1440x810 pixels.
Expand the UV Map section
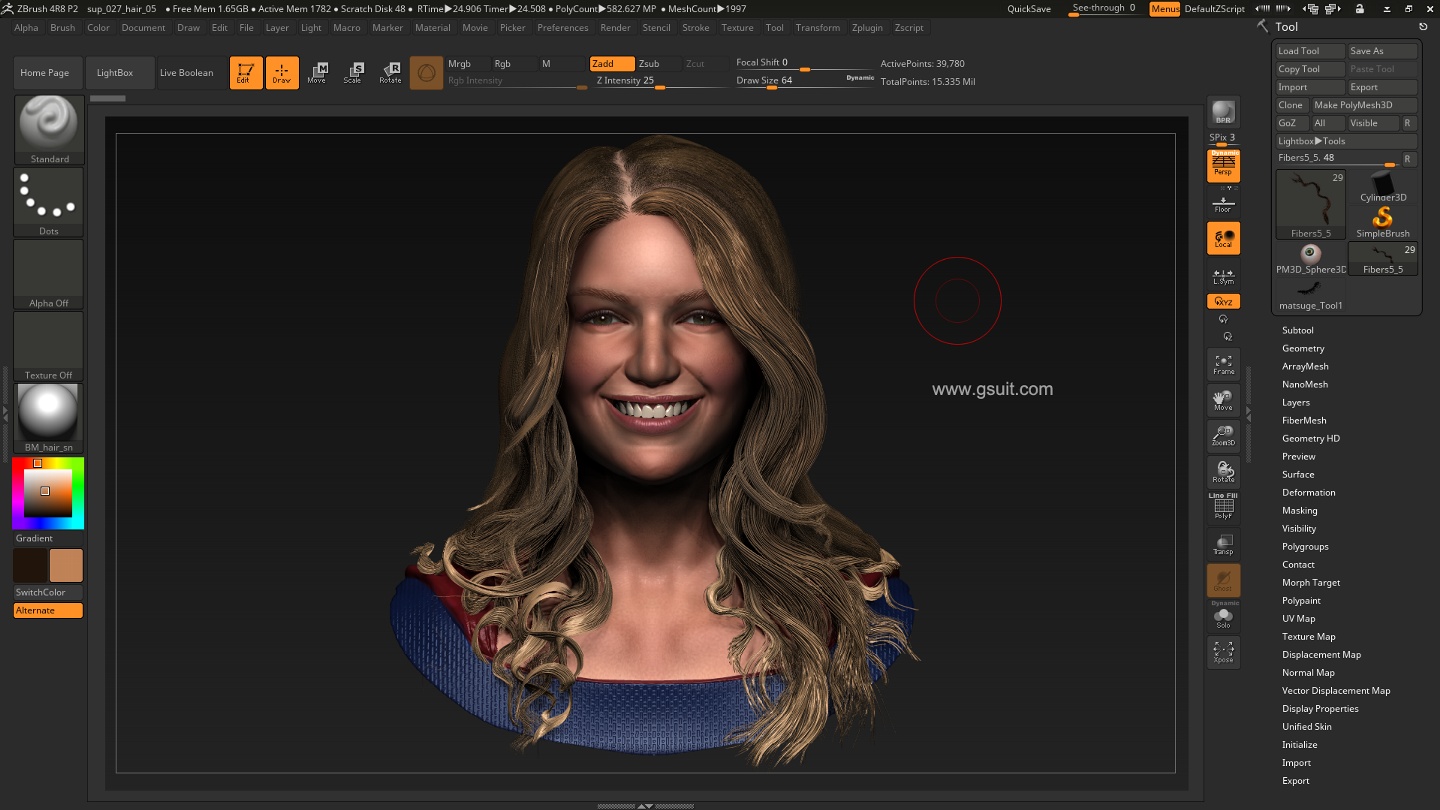coord(1299,618)
